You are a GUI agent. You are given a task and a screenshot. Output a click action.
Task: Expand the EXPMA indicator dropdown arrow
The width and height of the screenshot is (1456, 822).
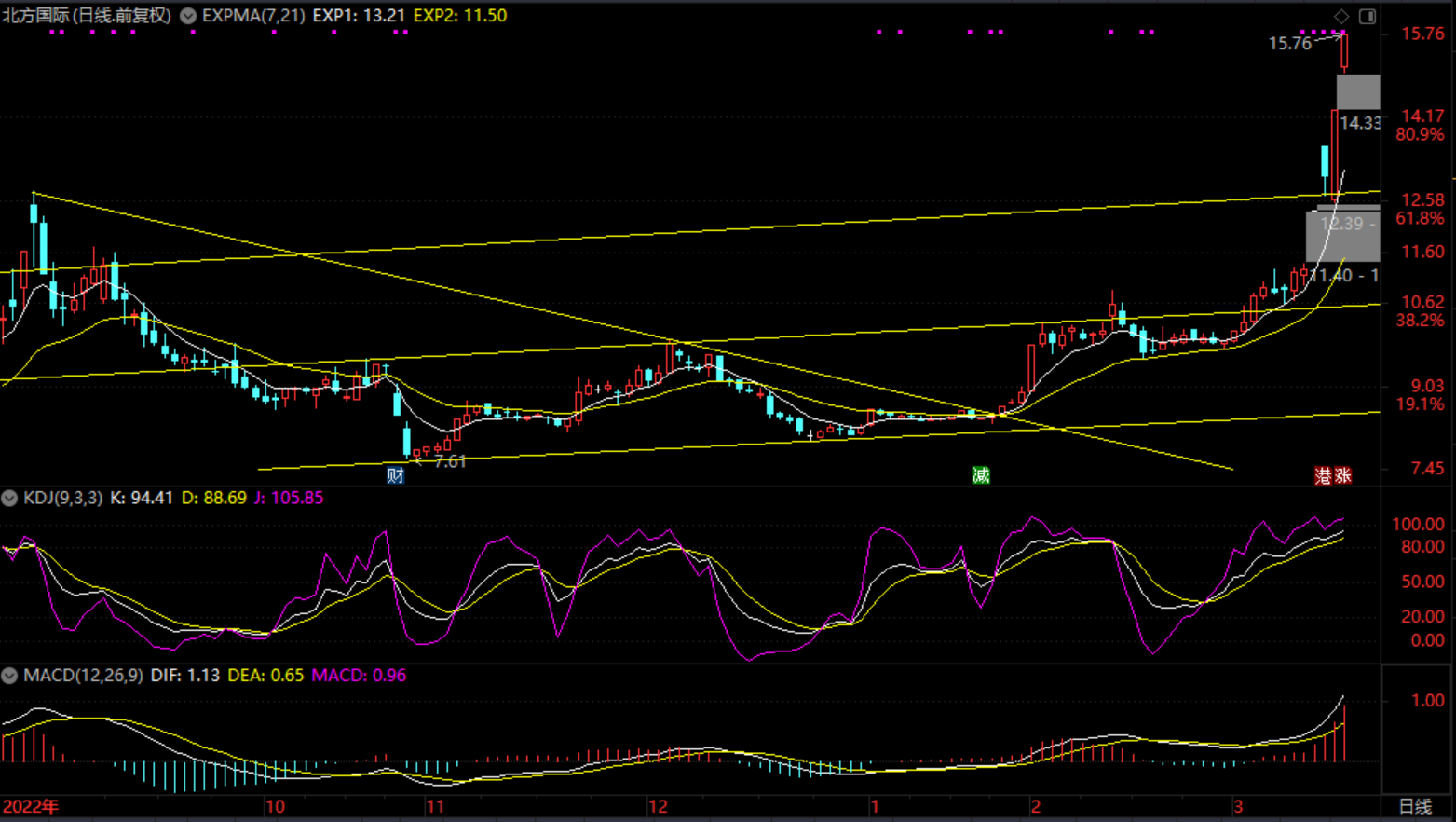pyautogui.click(x=188, y=15)
